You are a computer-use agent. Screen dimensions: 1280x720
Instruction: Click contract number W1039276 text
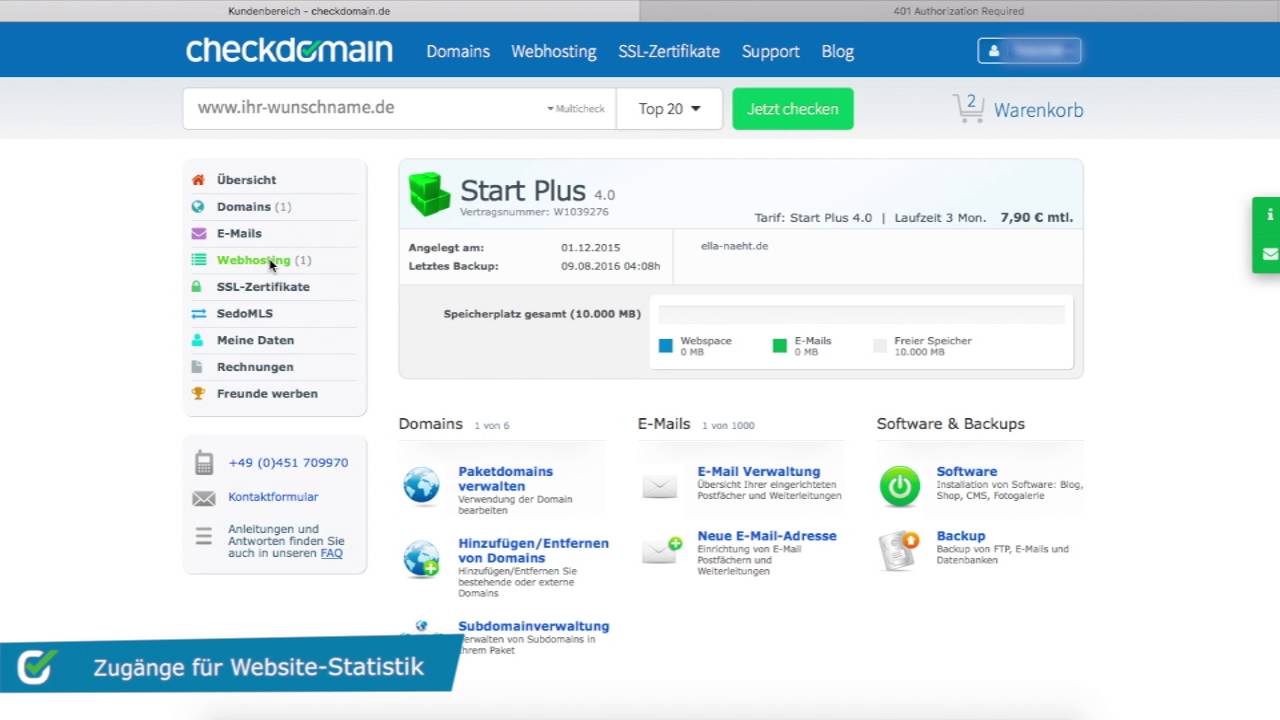pyautogui.click(x=580, y=212)
